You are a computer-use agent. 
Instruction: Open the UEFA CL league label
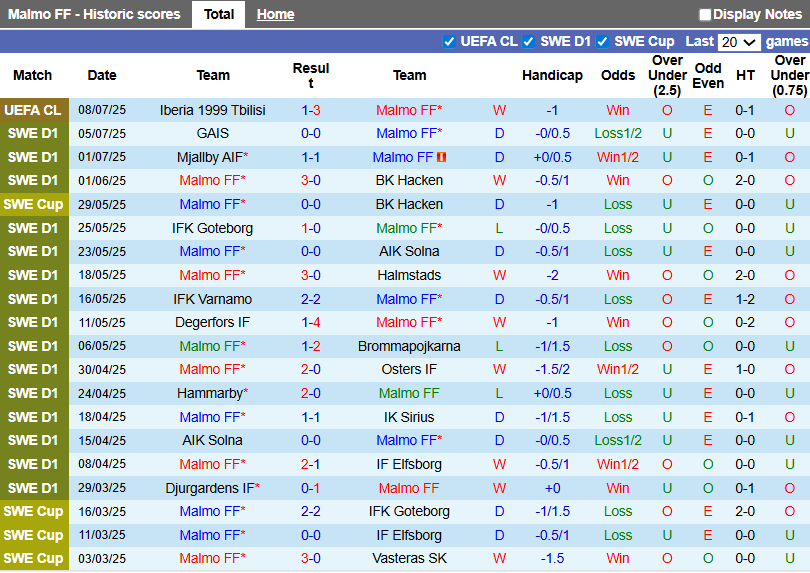click(33, 110)
